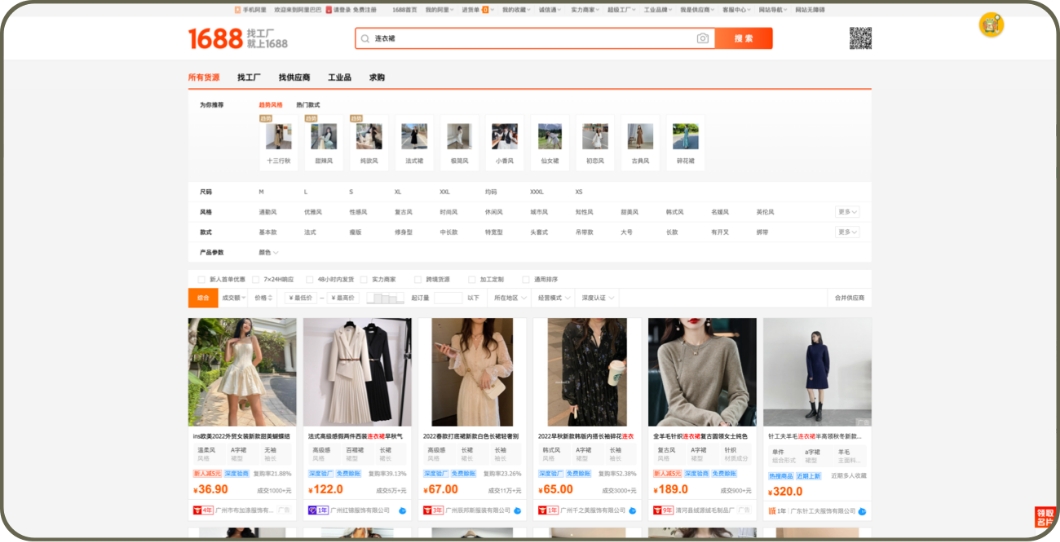This screenshot has width=1060, height=542.
Task: Open the 成交额 sort dropdown
Action: [233, 297]
